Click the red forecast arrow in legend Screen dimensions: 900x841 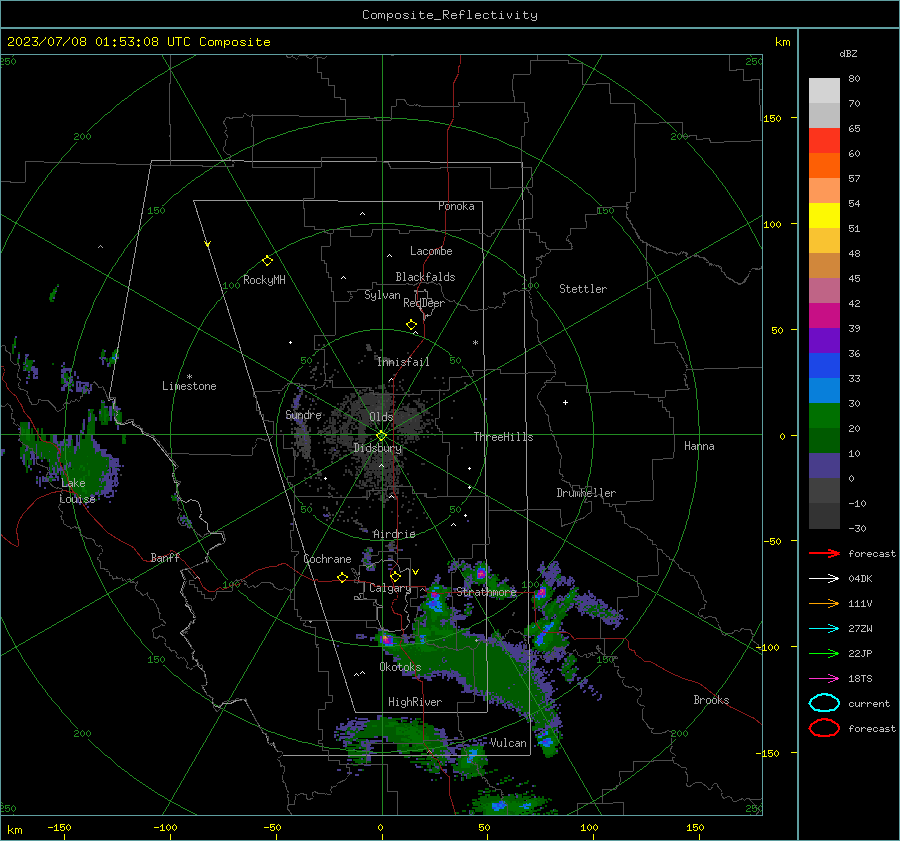coord(824,553)
